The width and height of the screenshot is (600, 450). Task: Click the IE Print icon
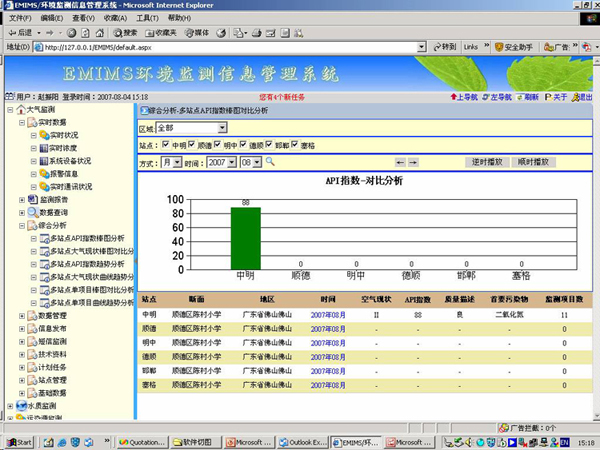[x=256, y=33]
